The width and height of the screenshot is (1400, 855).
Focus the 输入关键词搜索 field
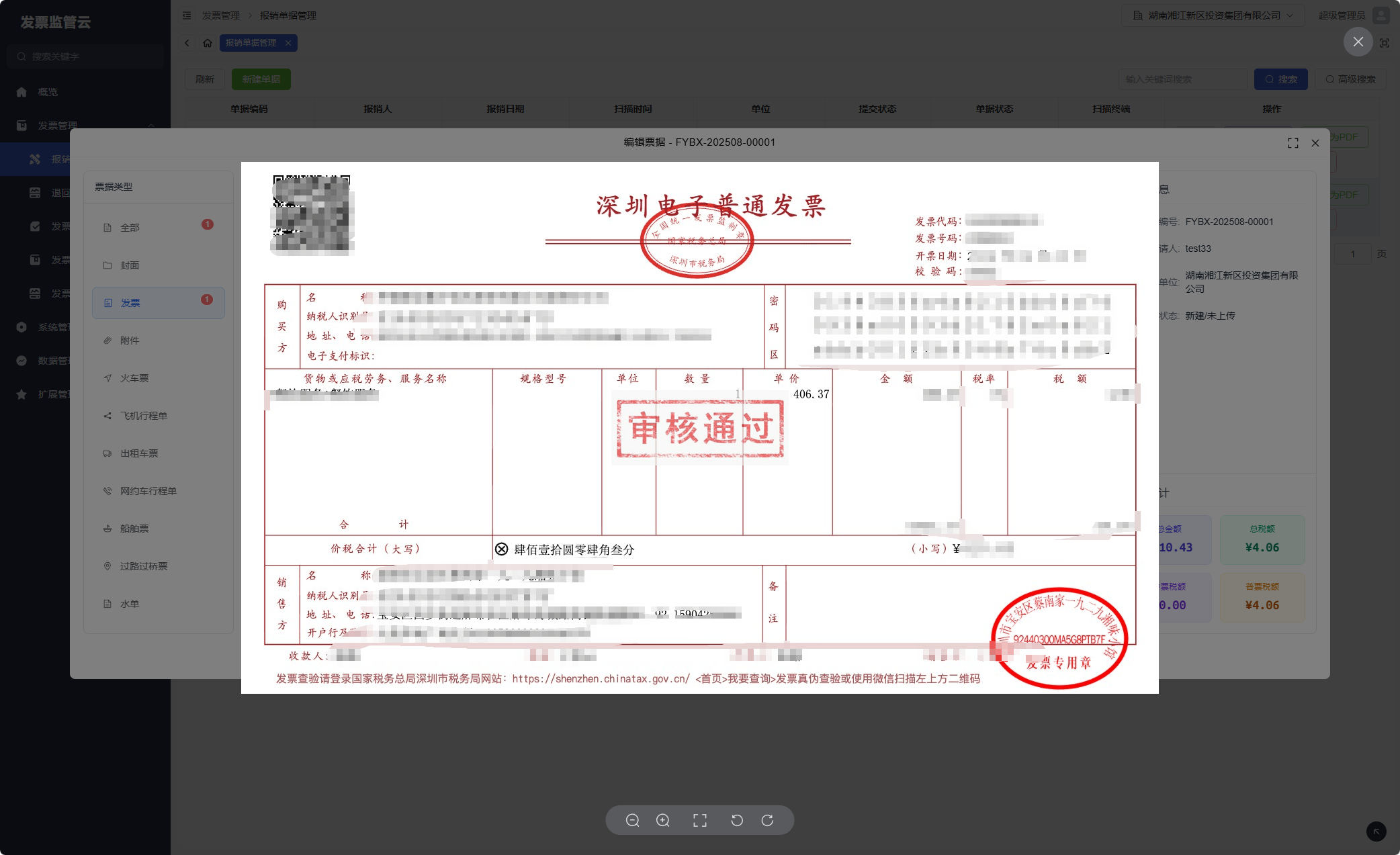1183,79
